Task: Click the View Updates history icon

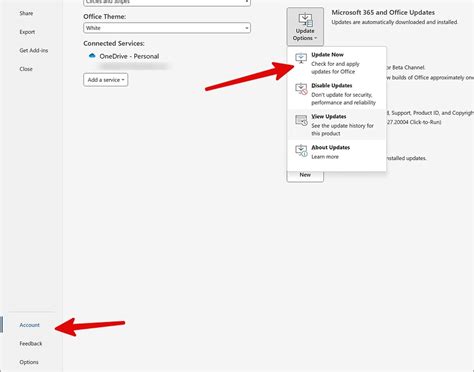Action: pyautogui.click(x=301, y=120)
